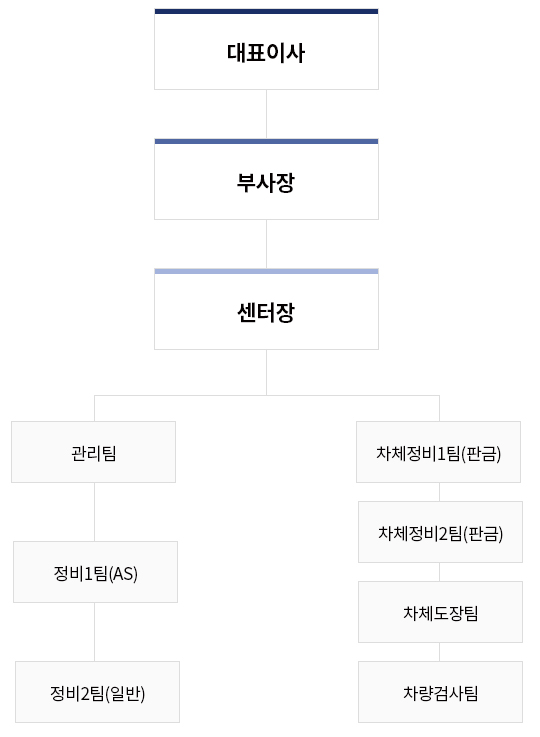The width and height of the screenshot is (540, 737).
Task: Select the 센터장 box
Action: [266, 309]
